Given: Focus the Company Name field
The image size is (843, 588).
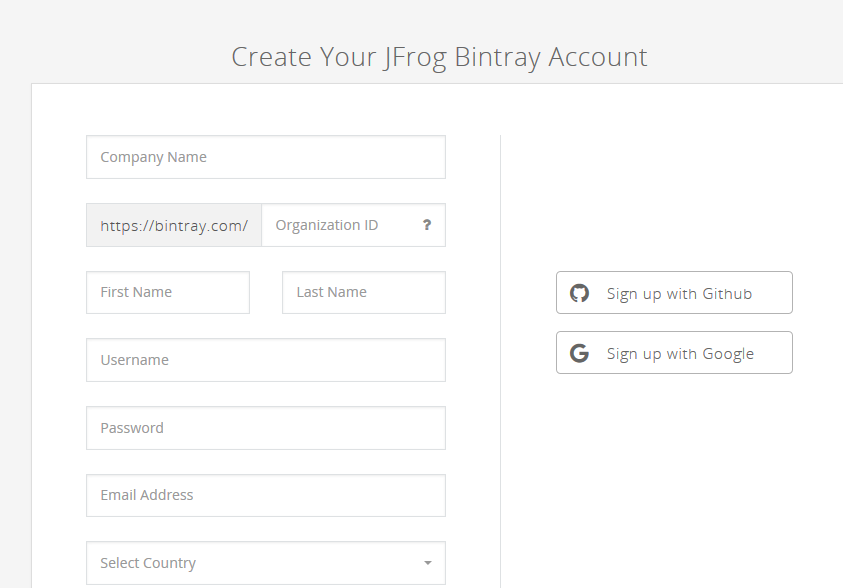Looking at the screenshot, I should pyautogui.click(x=265, y=157).
